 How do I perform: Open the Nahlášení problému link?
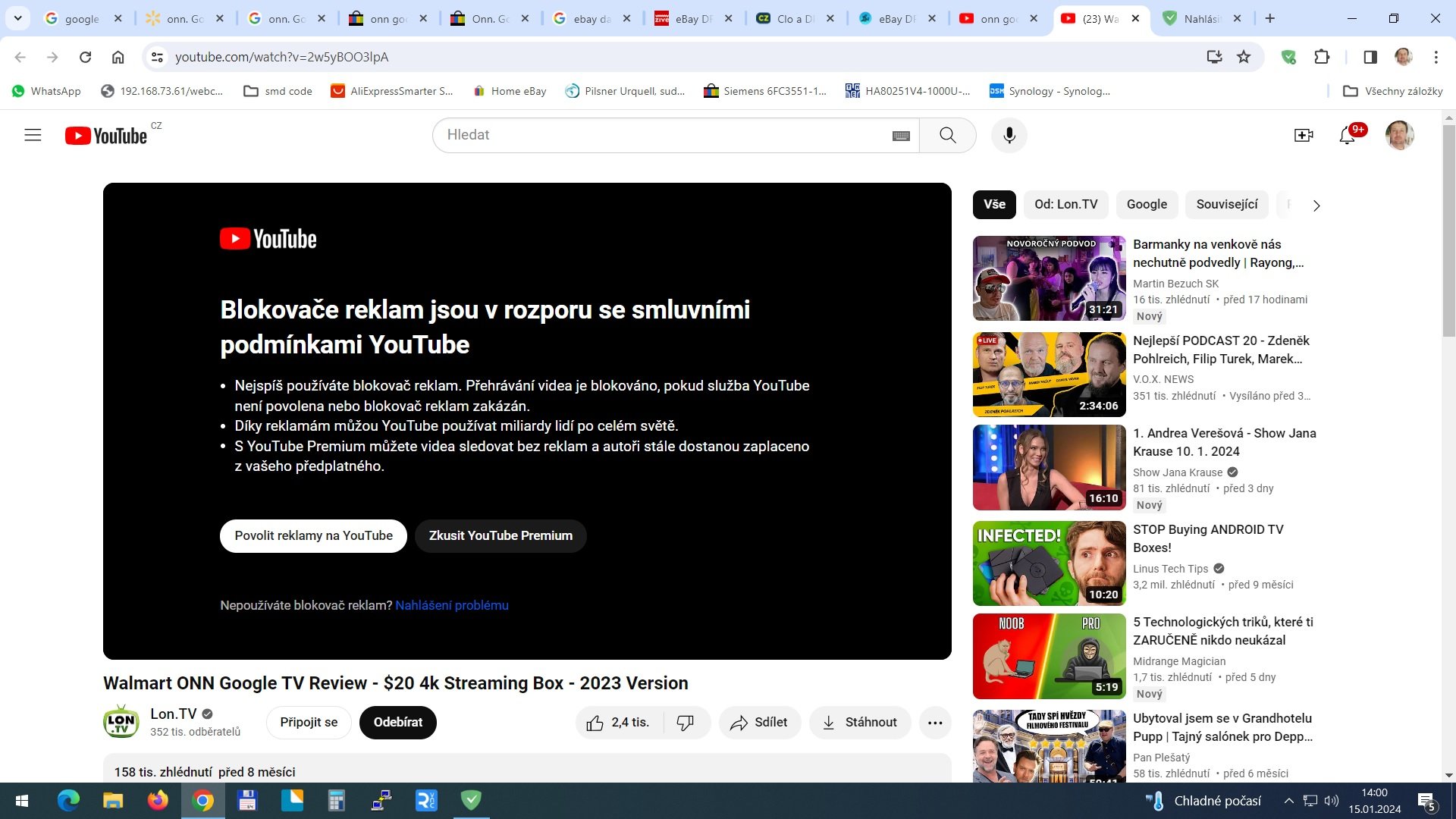[452, 605]
